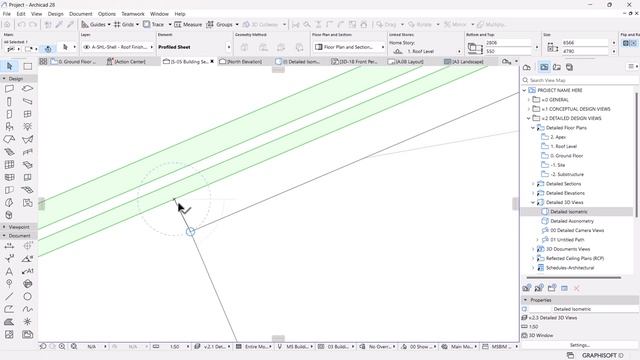Collapse the Design toolbox section
The height and width of the screenshot is (360, 640).
(4, 78)
